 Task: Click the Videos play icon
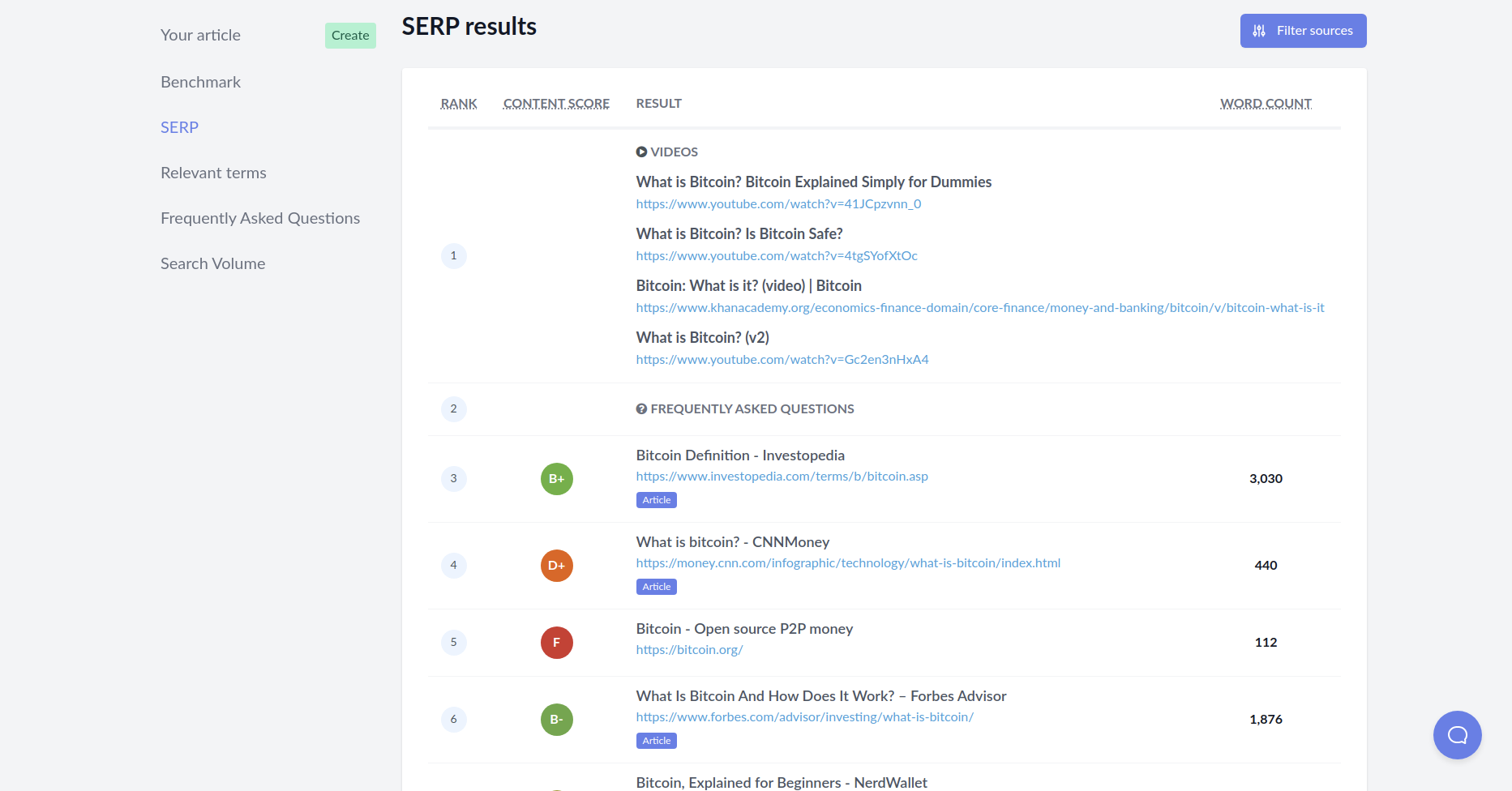pyautogui.click(x=641, y=152)
